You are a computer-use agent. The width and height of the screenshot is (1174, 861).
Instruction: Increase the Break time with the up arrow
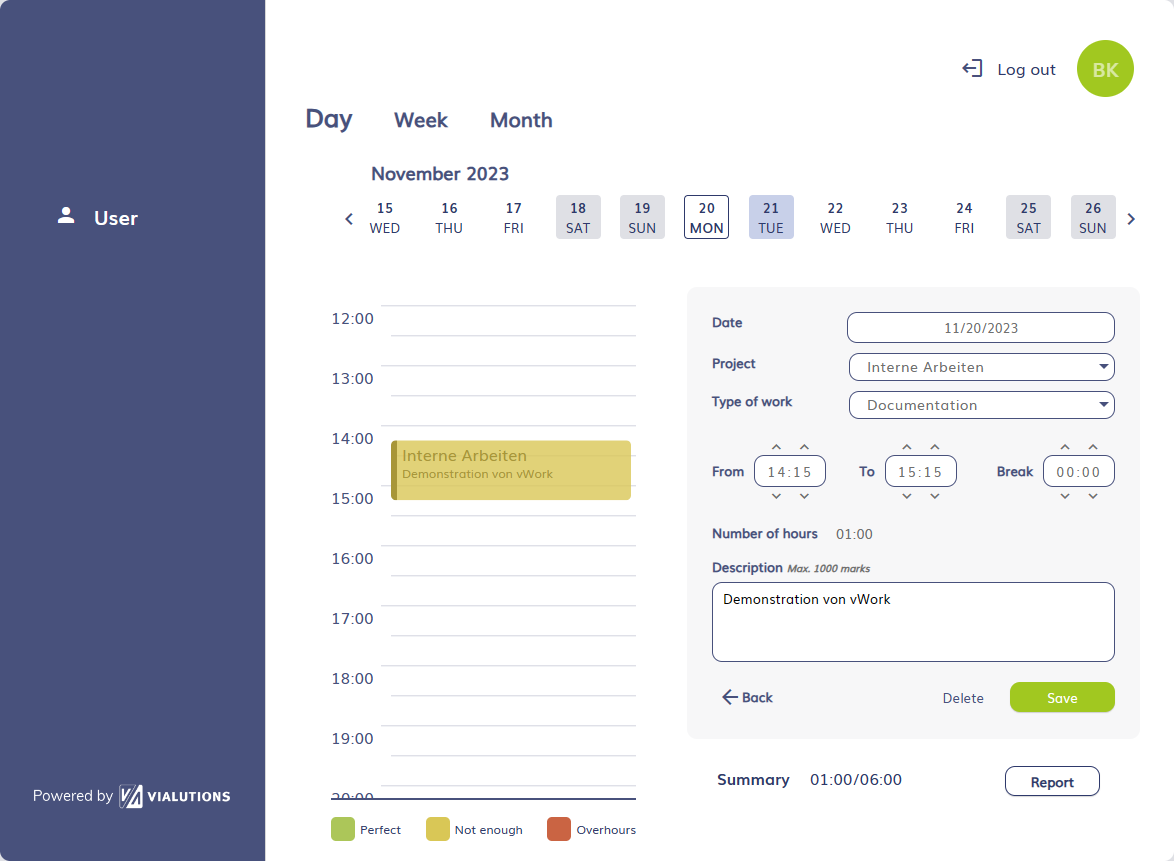[x=1064, y=447]
